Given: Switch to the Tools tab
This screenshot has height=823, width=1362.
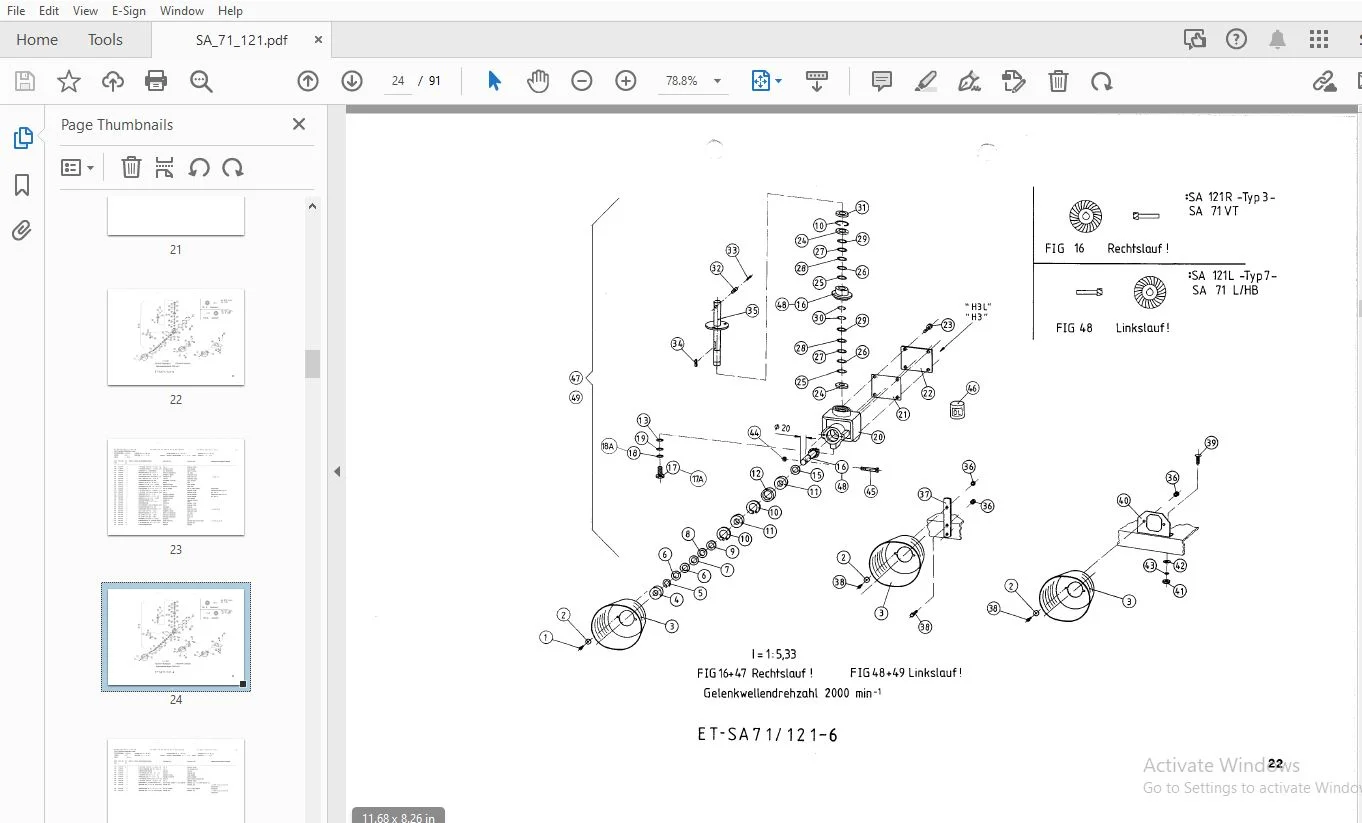Looking at the screenshot, I should pyautogui.click(x=105, y=40).
